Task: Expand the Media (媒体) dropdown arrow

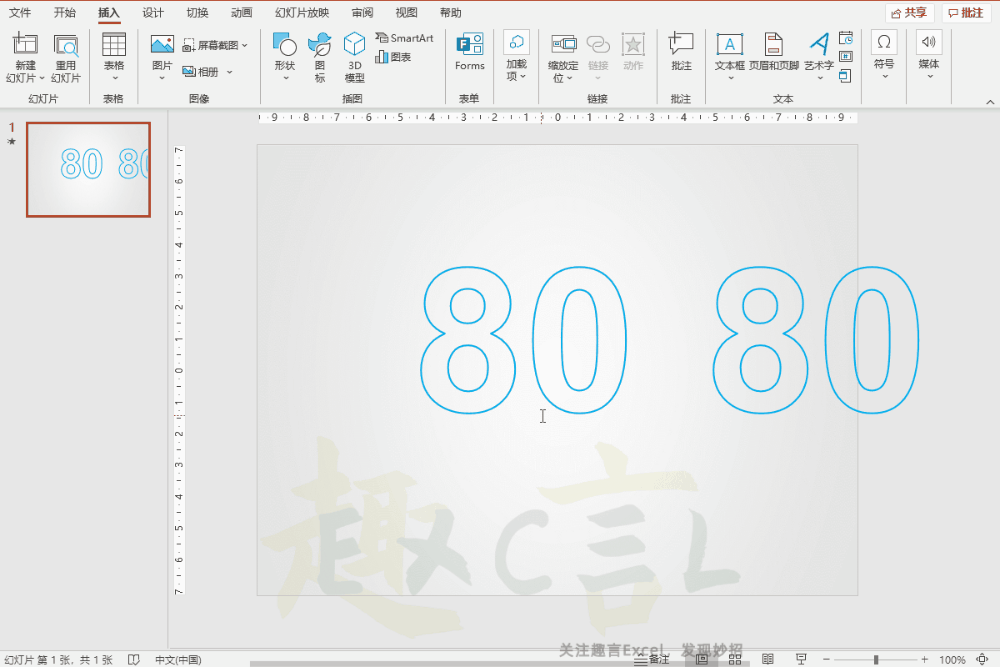Action: point(930,77)
